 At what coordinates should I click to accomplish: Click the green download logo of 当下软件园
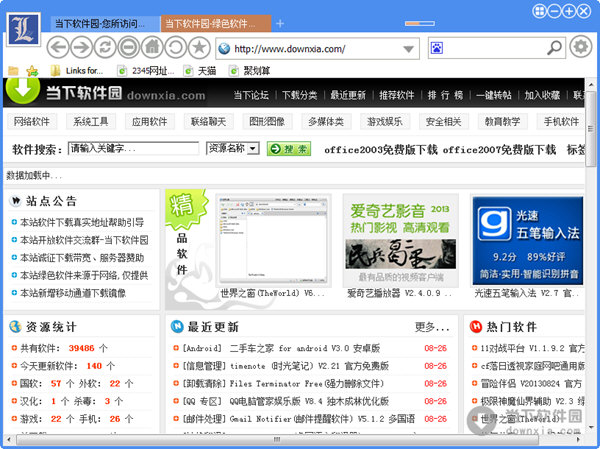click(x=23, y=90)
